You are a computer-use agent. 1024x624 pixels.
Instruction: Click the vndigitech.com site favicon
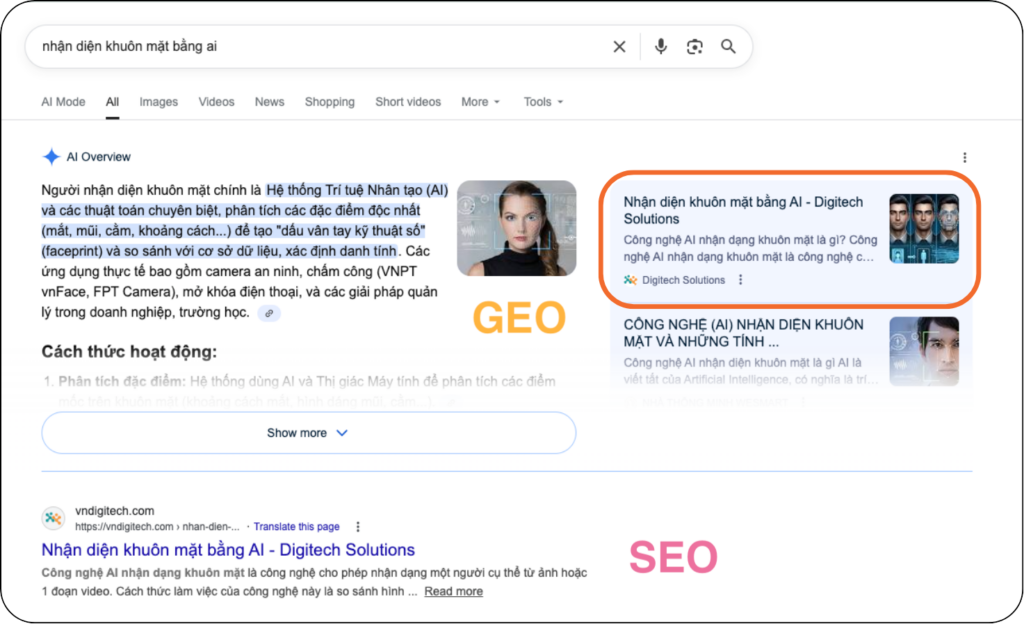(x=53, y=518)
